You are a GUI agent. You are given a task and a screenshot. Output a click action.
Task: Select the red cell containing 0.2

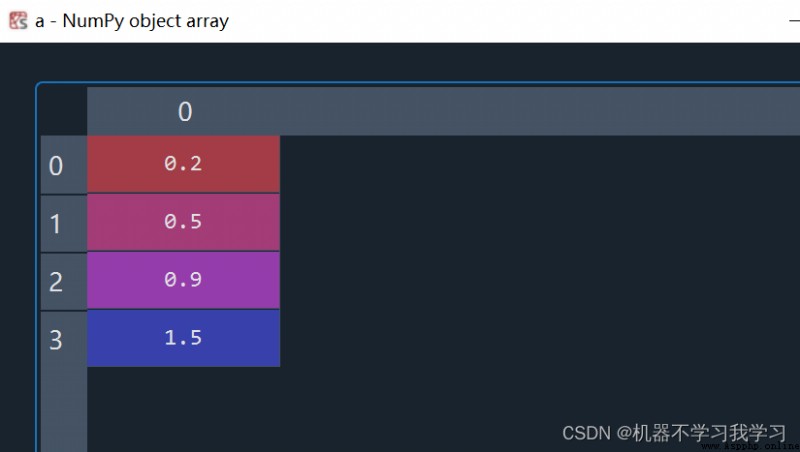[183, 164]
